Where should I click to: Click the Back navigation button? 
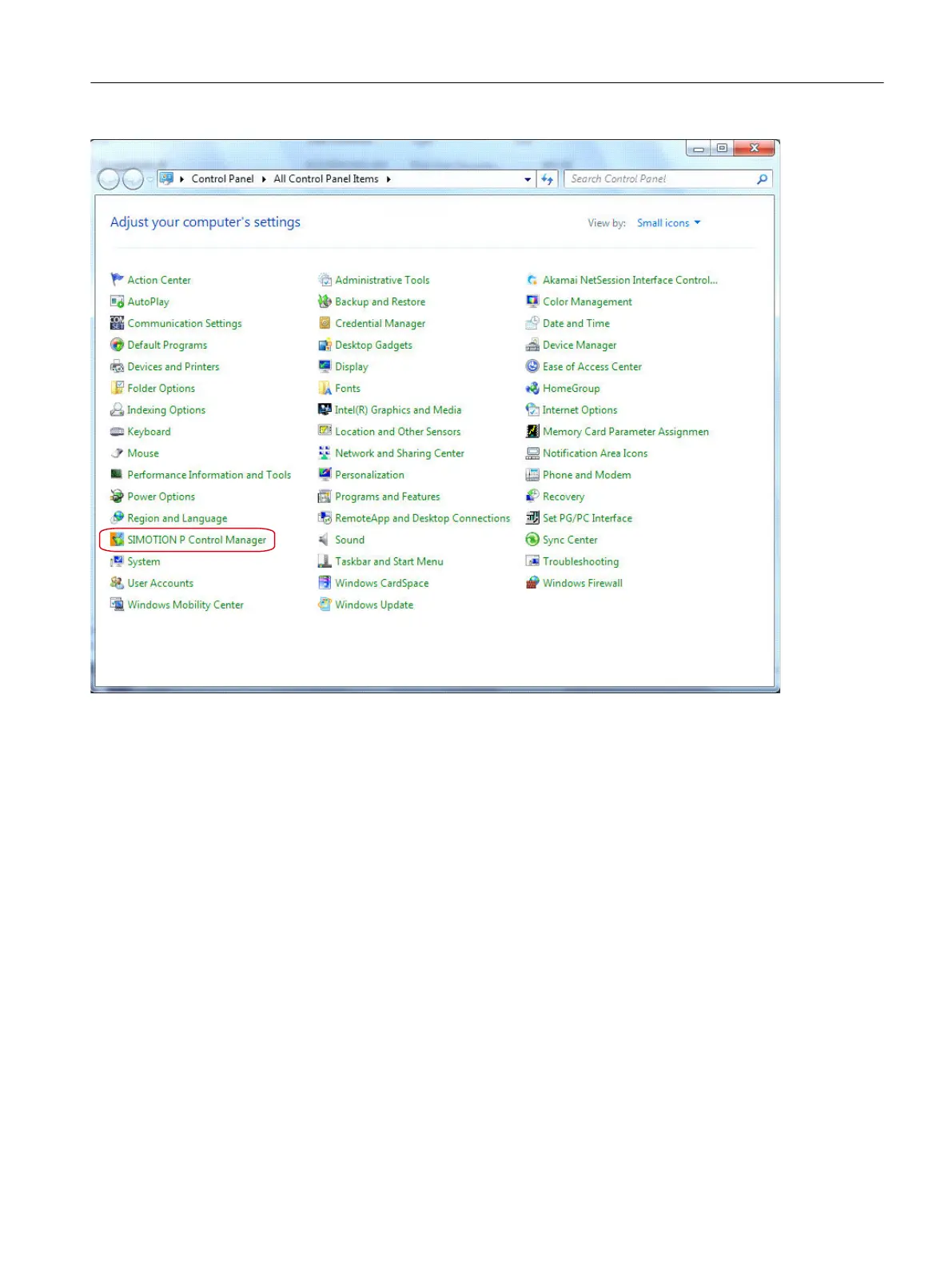pos(109,180)
